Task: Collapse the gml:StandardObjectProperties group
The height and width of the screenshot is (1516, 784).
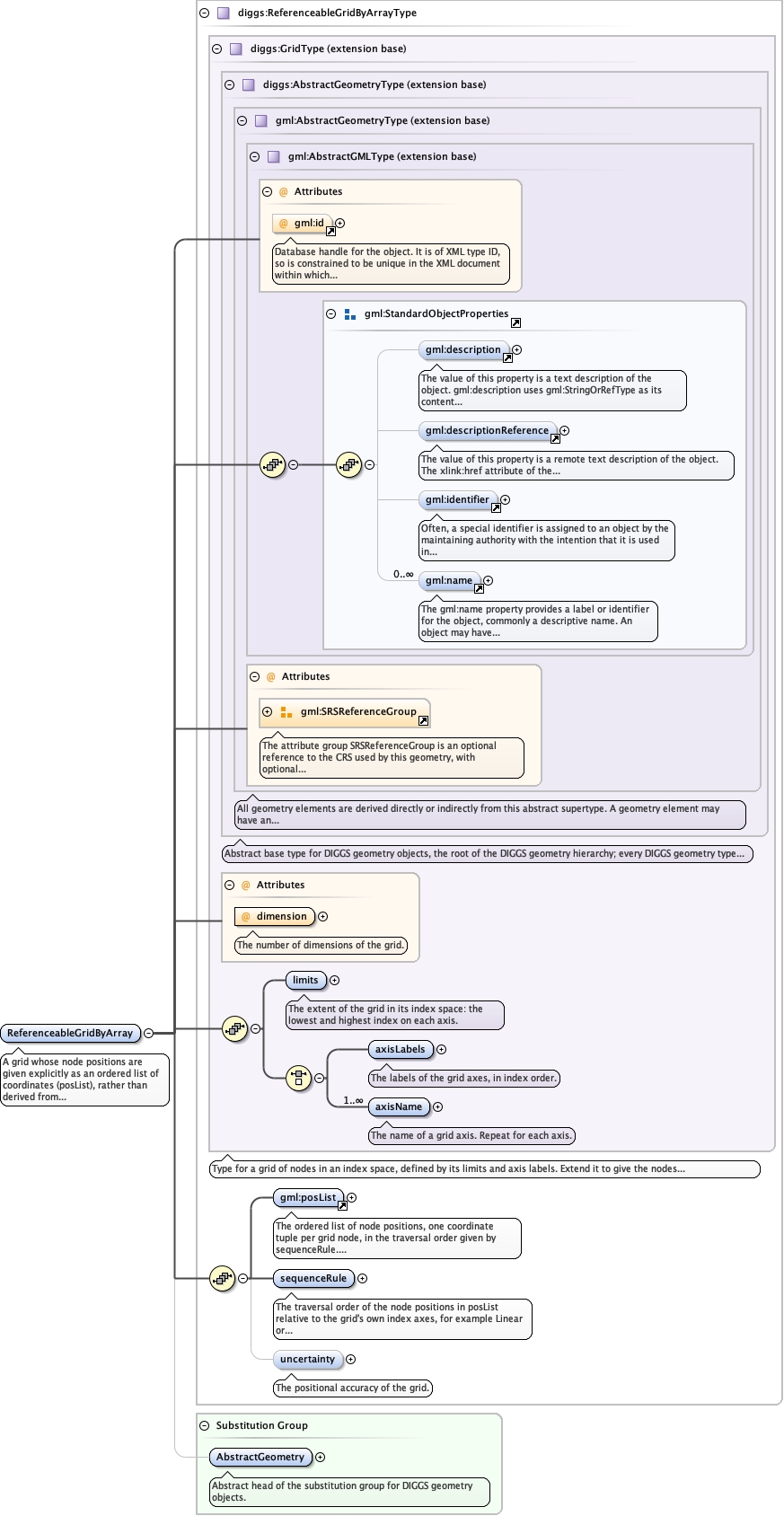Action: (x=331, y=314)
